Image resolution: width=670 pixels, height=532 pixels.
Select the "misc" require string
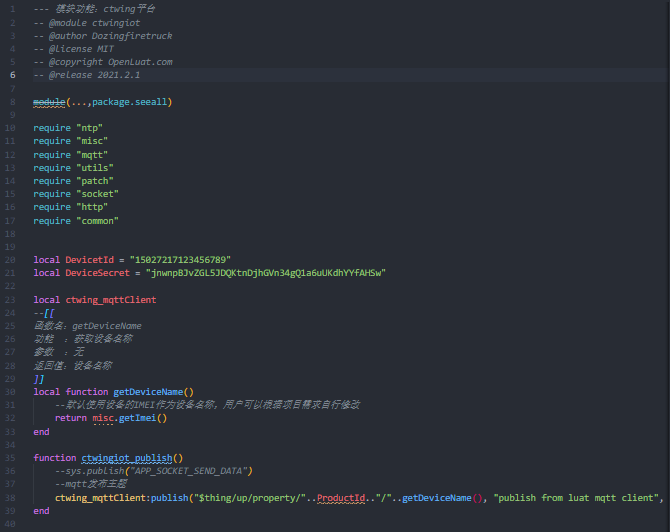point(92,141)
